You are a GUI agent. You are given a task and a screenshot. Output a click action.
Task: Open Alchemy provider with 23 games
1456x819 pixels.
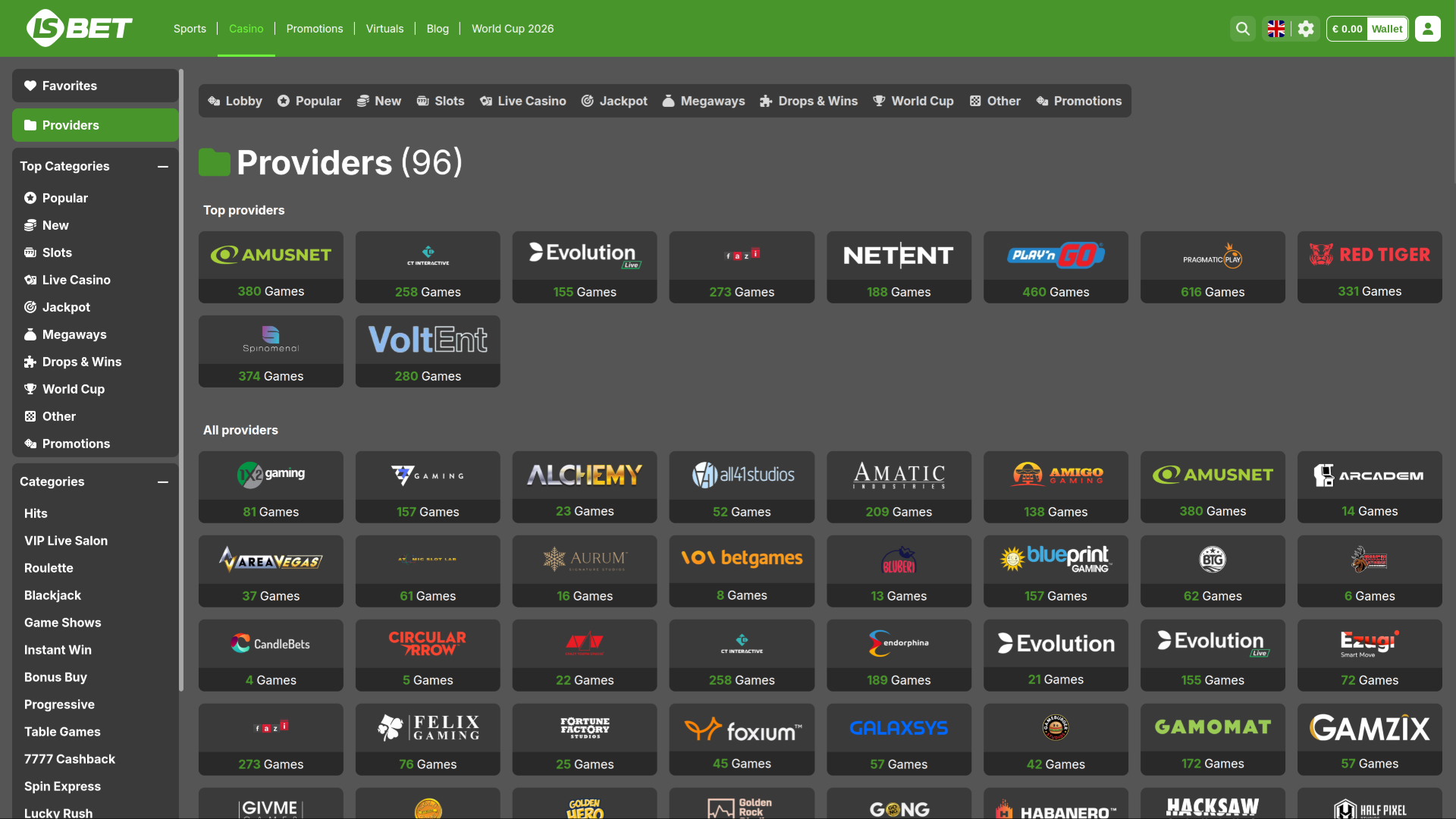tap(585, 487)
